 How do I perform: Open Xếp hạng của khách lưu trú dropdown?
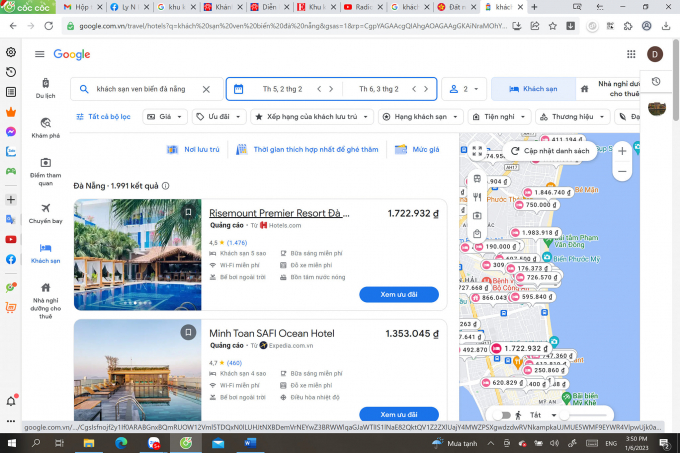coord(312,117)
